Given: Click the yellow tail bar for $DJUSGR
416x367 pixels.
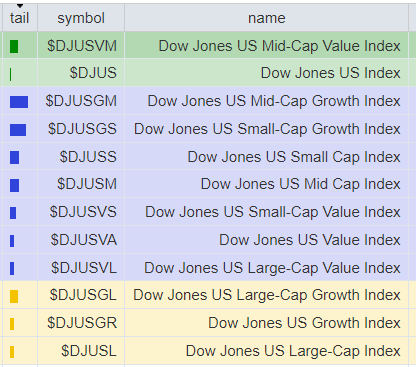Looking at the screenshot, I should tap(12, 324).
